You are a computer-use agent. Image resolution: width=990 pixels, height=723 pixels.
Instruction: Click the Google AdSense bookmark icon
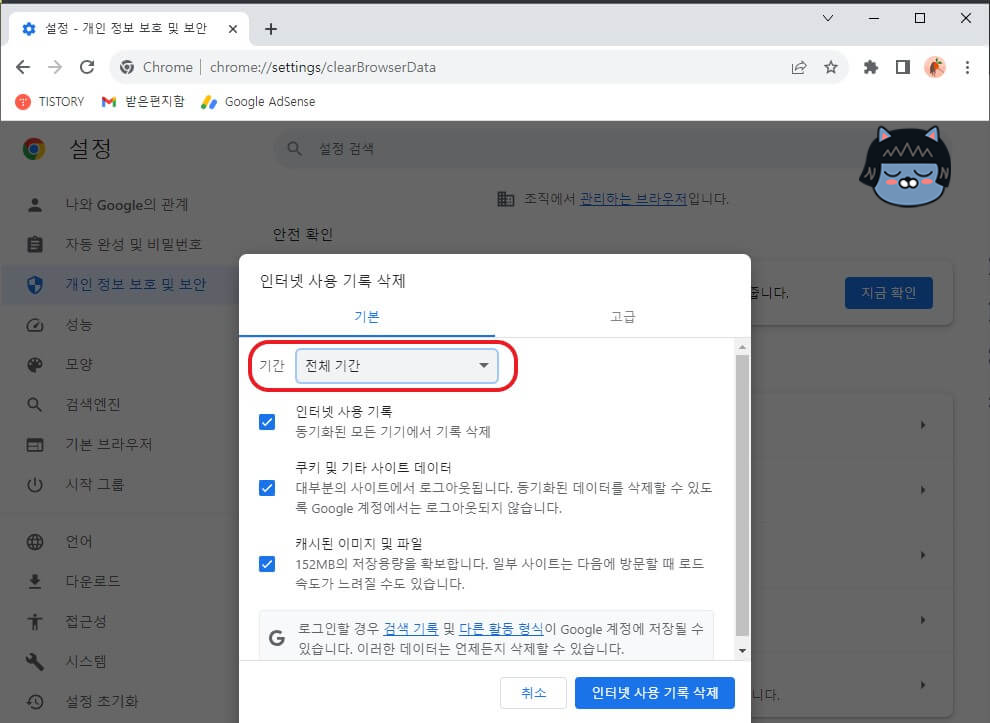tap(209, 101)
